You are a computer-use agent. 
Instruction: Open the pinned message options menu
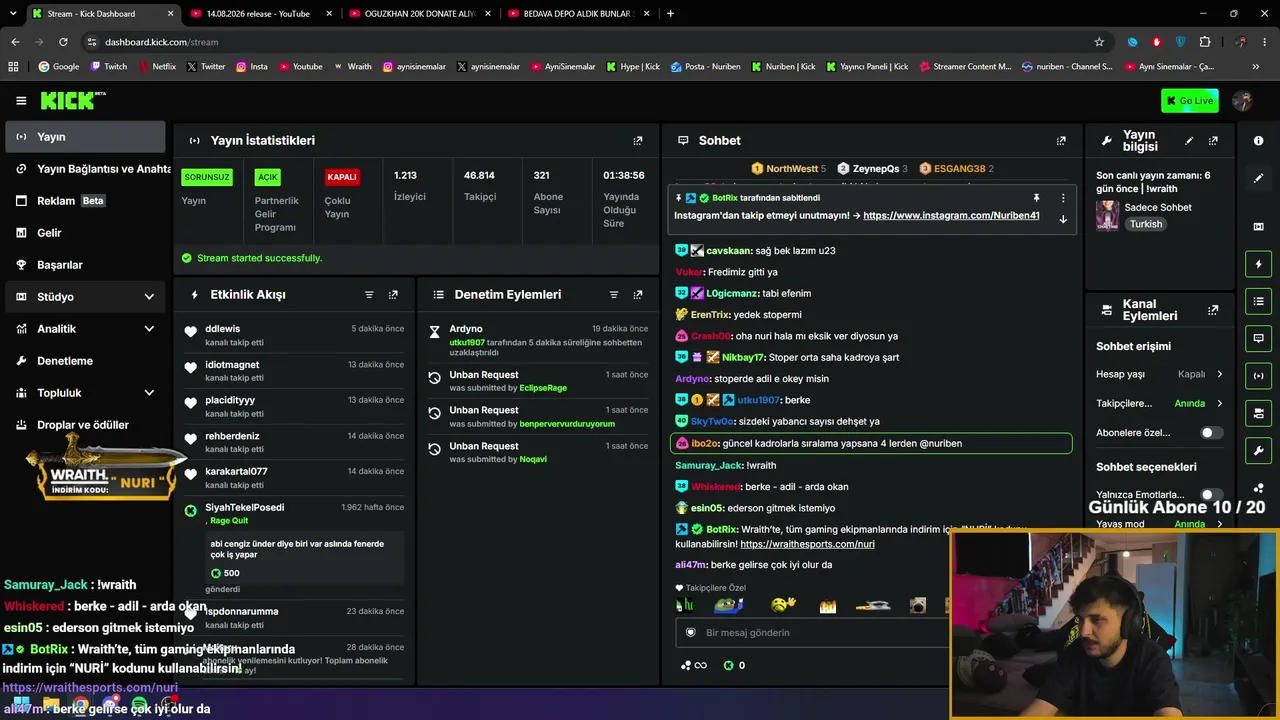[1063, 198]
